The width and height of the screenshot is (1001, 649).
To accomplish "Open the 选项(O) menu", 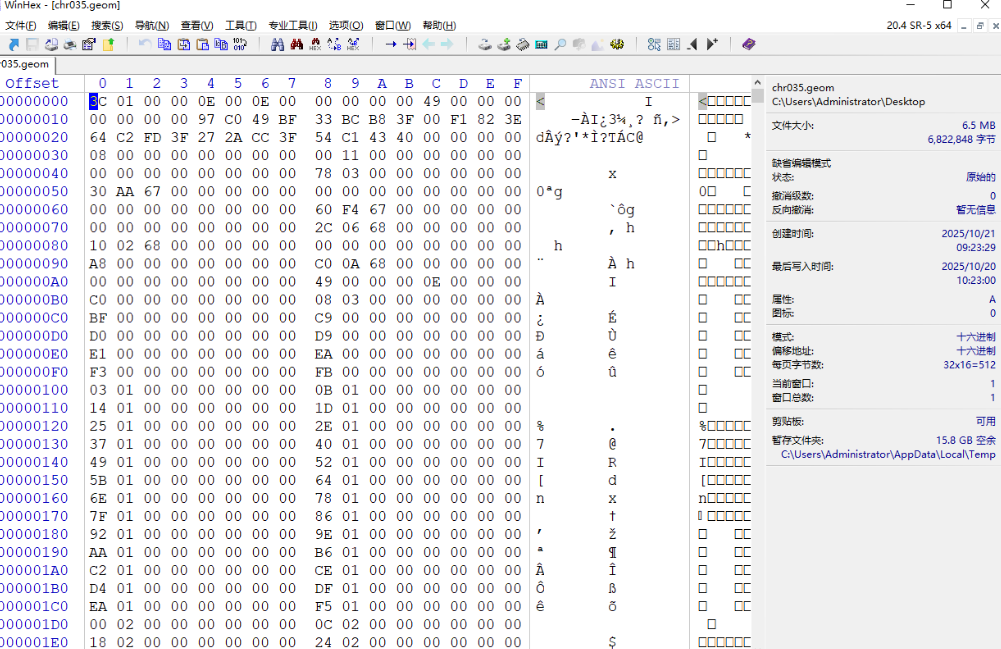I will pos(346,25).
